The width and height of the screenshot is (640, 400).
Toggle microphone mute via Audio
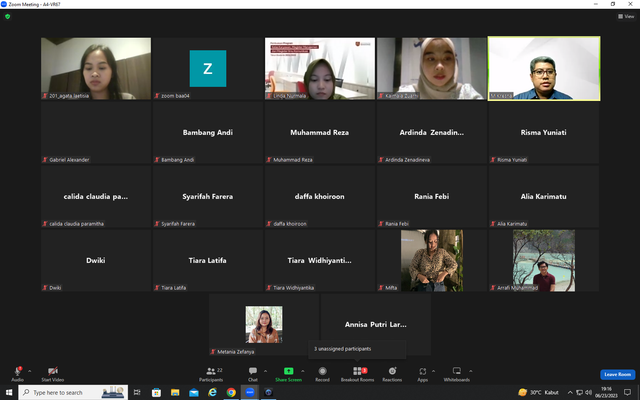click(17, 374)
